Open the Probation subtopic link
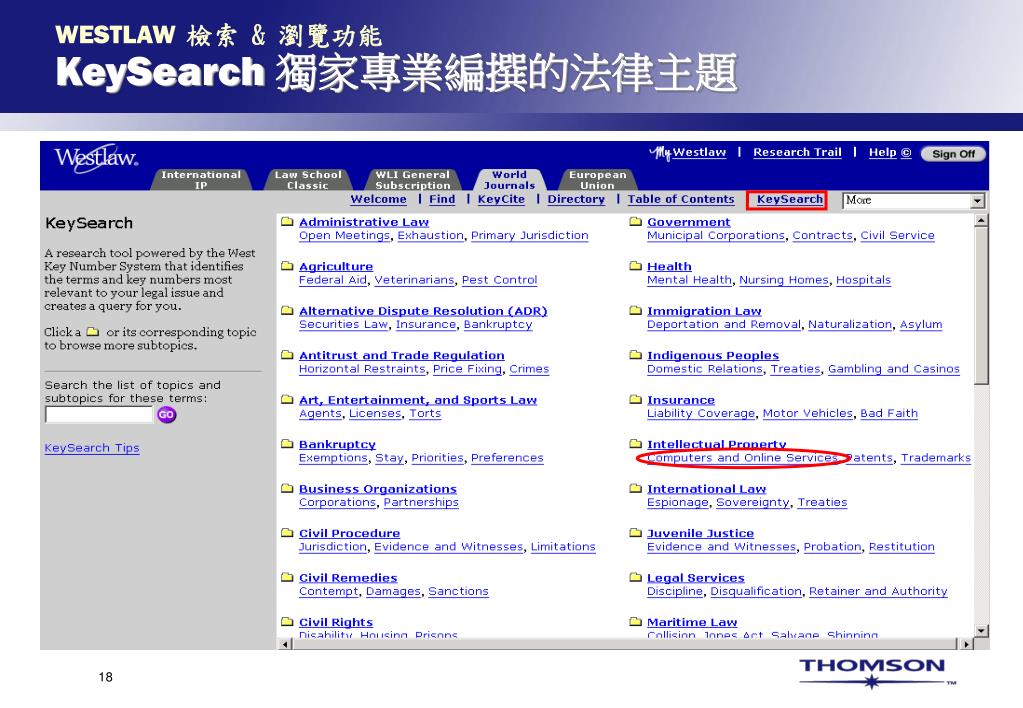Viewport: 1023px width, 708px height. tap(832, 547)
